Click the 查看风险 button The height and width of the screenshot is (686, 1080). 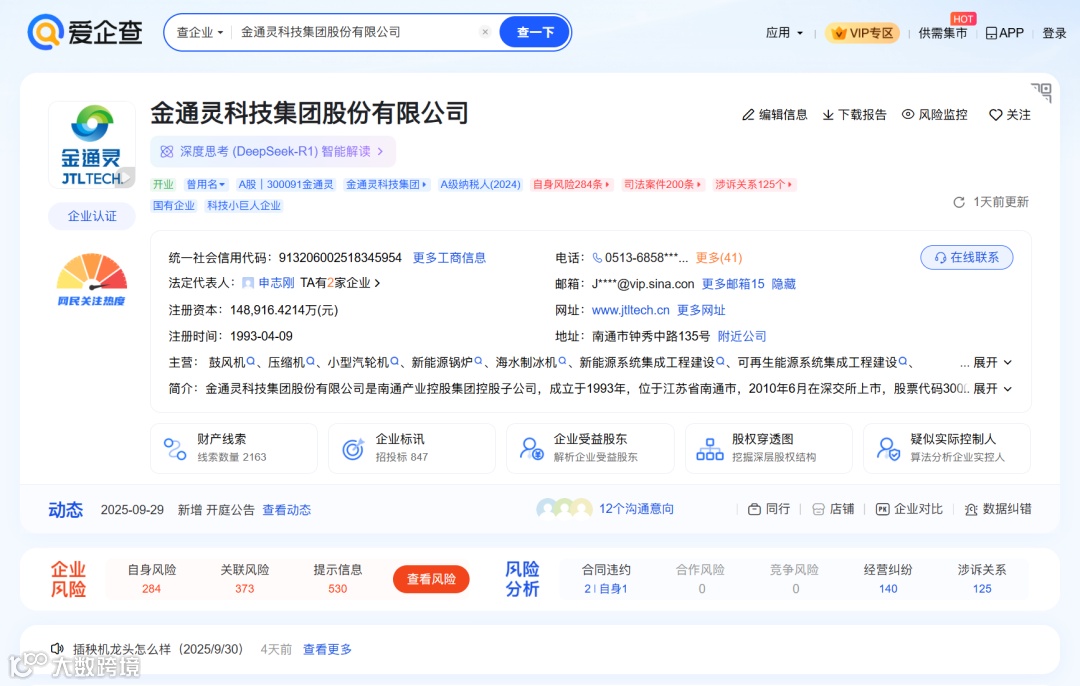431,579
